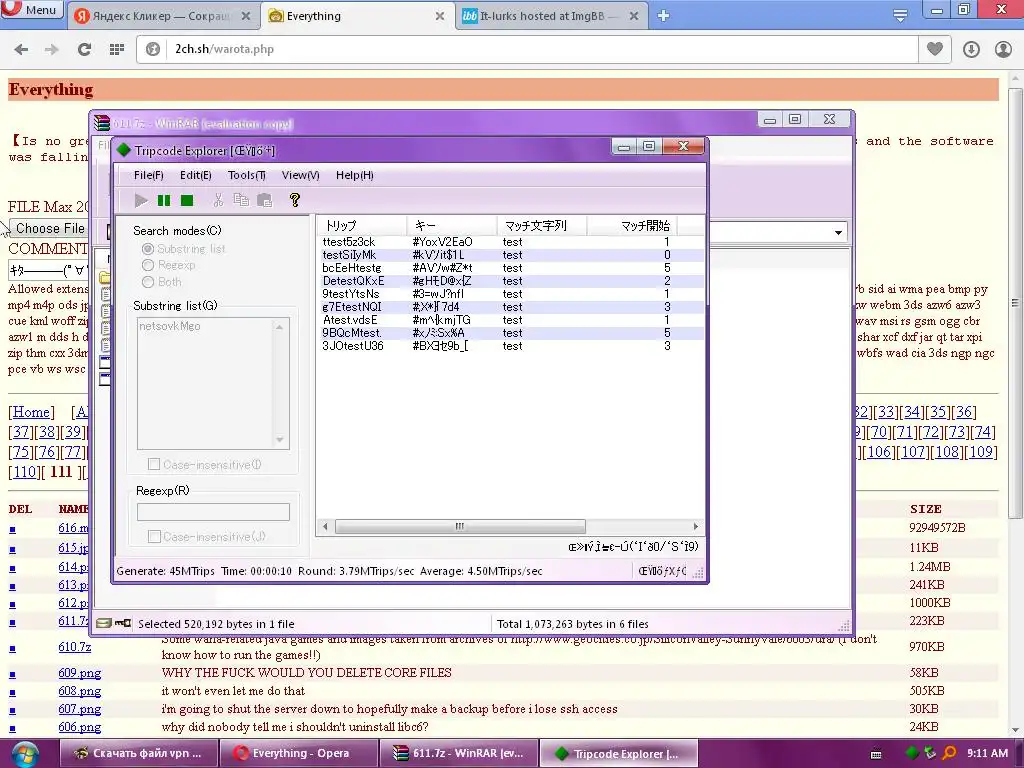Open page [109] link

[980, 452]
